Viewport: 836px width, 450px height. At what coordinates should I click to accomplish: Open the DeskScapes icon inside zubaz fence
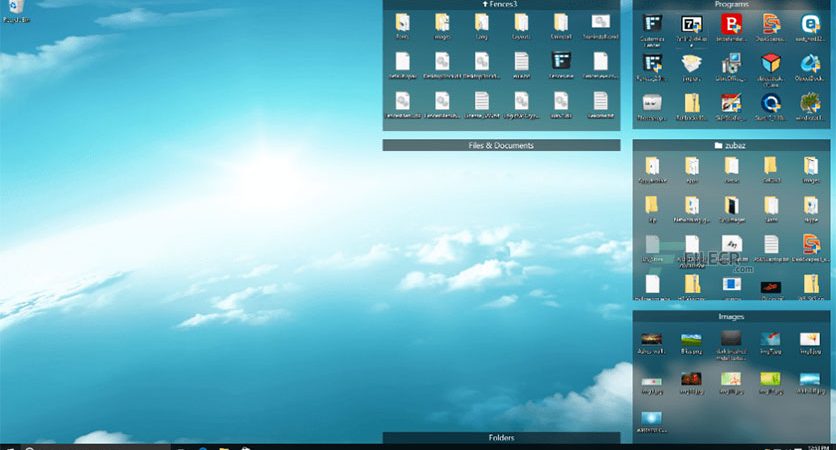tap(810, 248)
